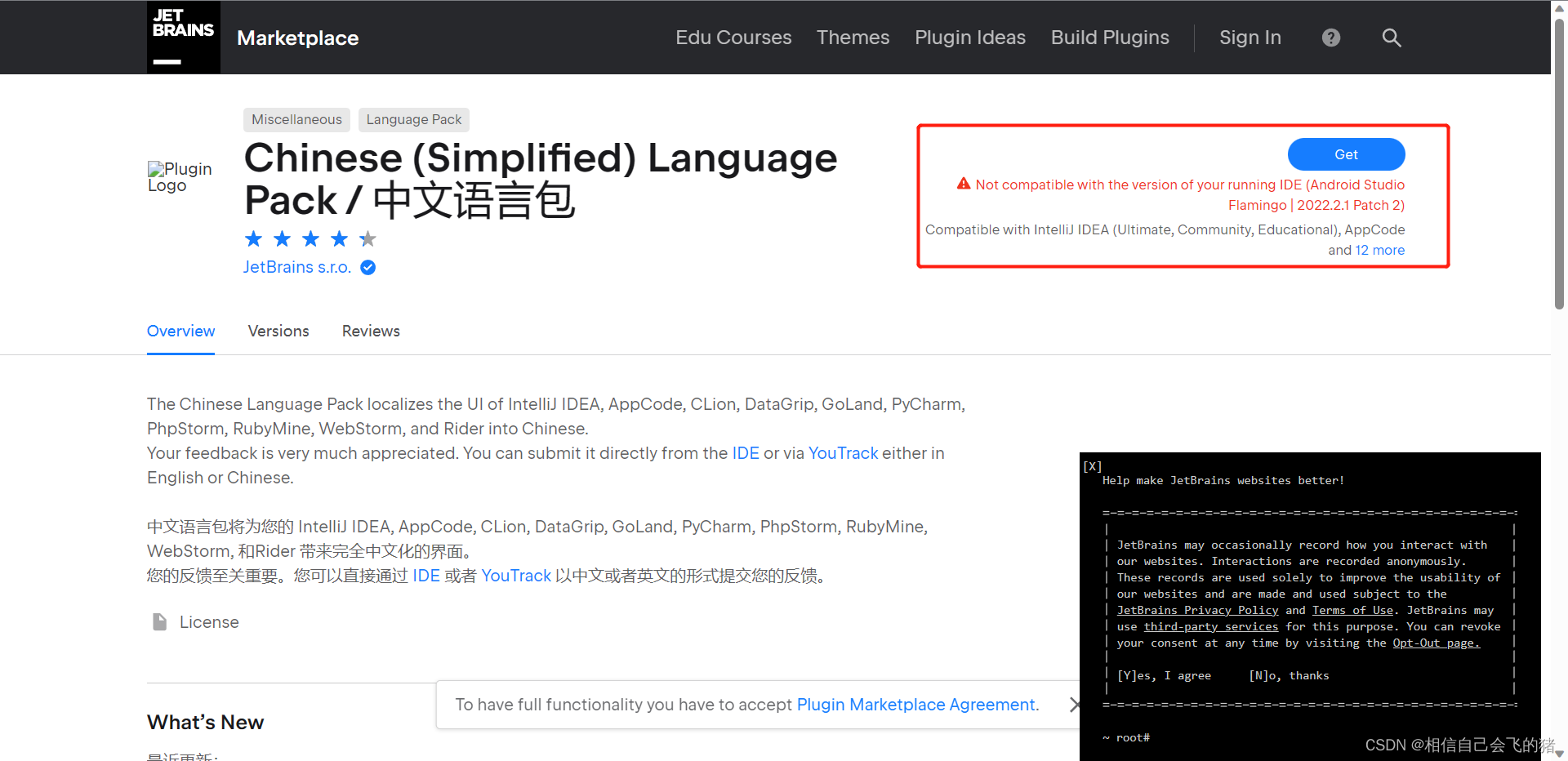Click the License document icon
This screenshot has width=1568, height=761.
[x=160, y=622]
